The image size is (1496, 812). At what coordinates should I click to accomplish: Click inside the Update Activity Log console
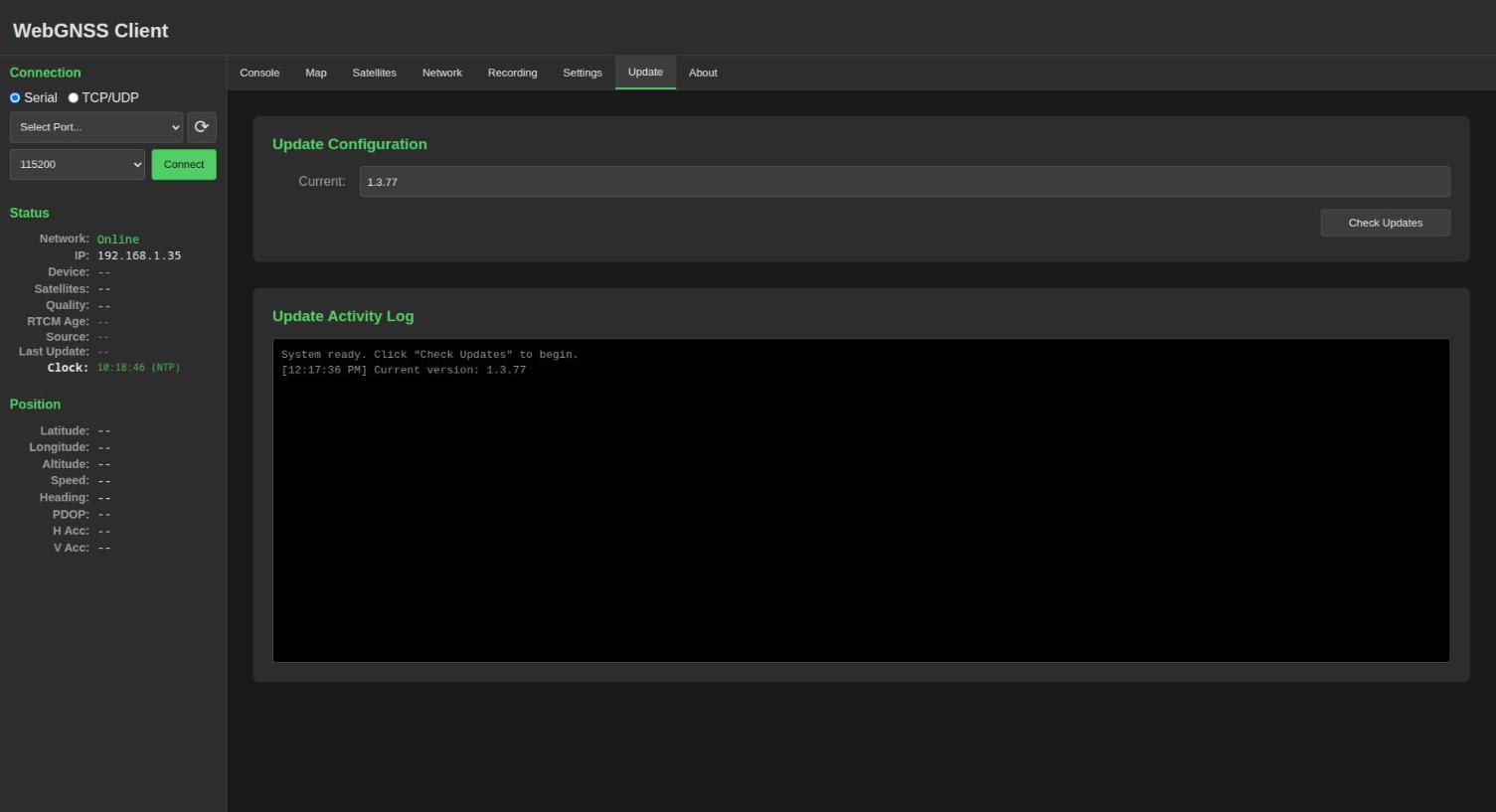coord(861,500)
